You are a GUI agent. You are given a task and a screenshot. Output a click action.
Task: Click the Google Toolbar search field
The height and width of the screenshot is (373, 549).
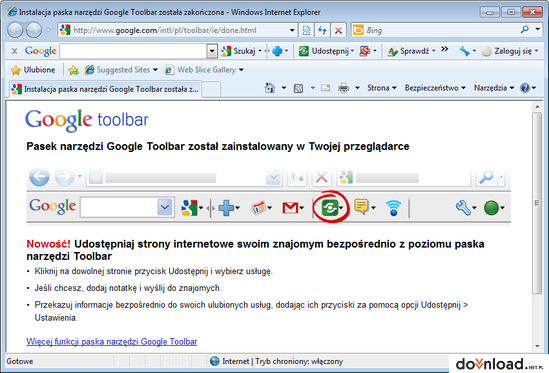click(x=133, y=51)
